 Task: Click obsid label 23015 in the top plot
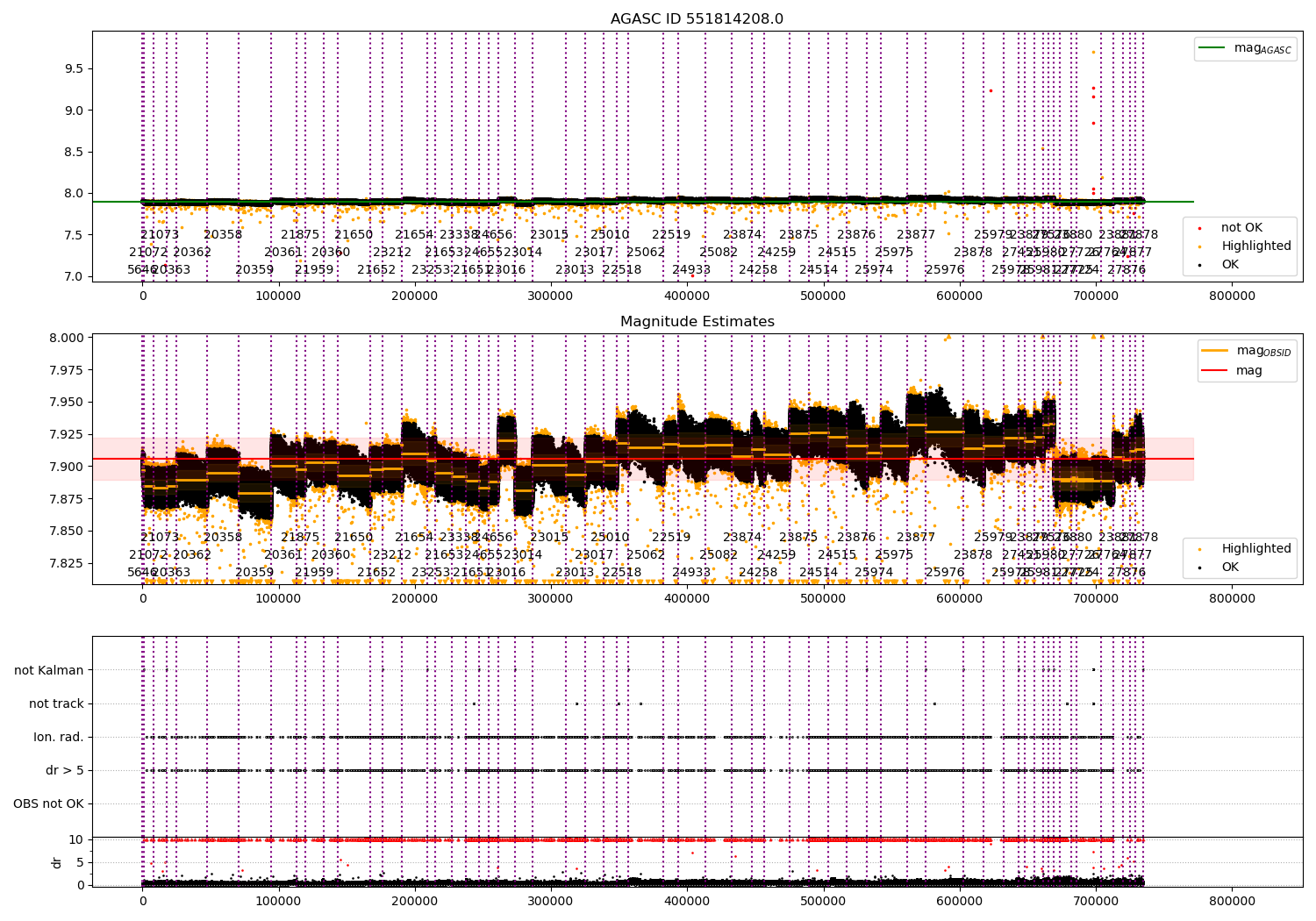549,235
